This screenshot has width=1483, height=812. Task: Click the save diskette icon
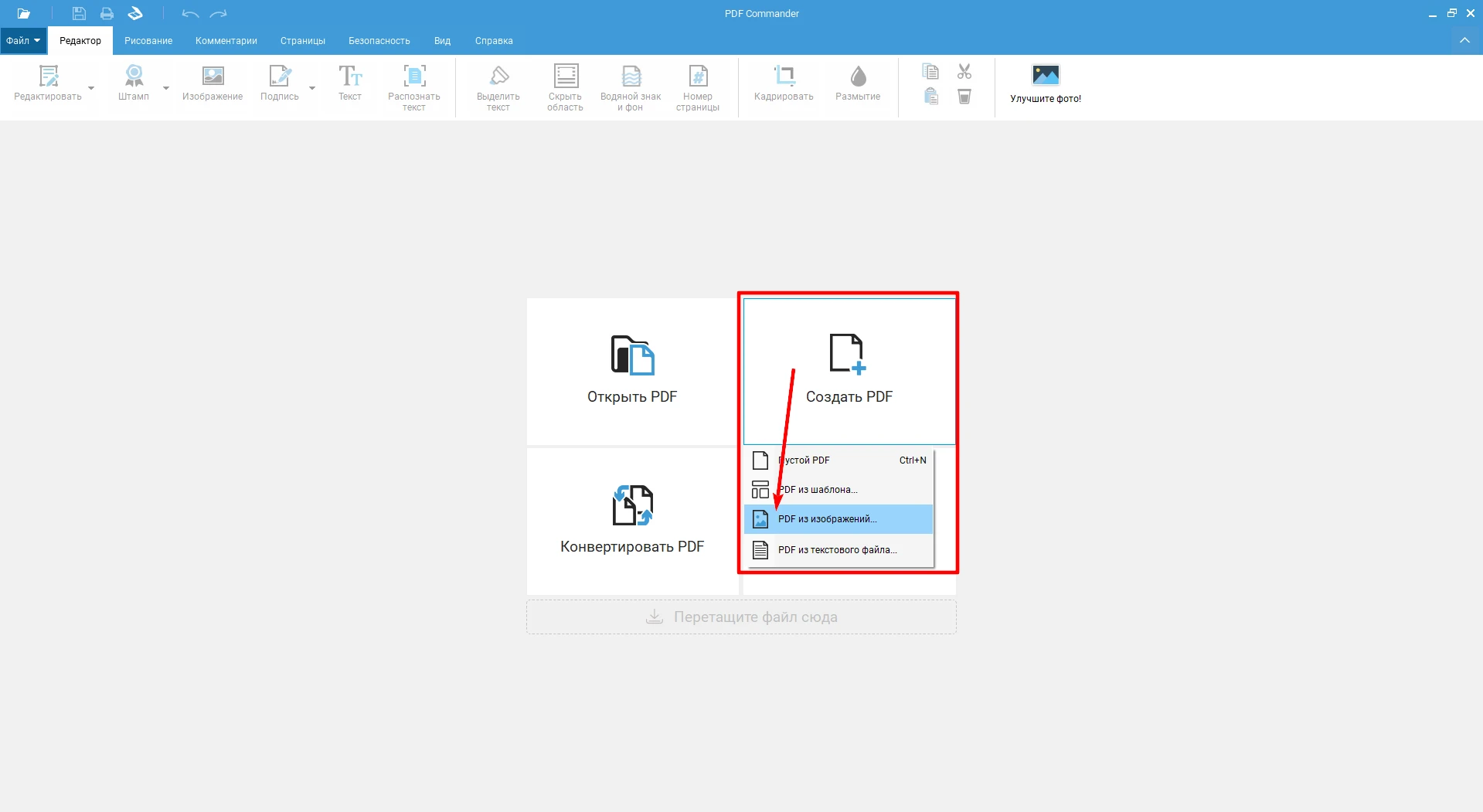tap(79, 13)
